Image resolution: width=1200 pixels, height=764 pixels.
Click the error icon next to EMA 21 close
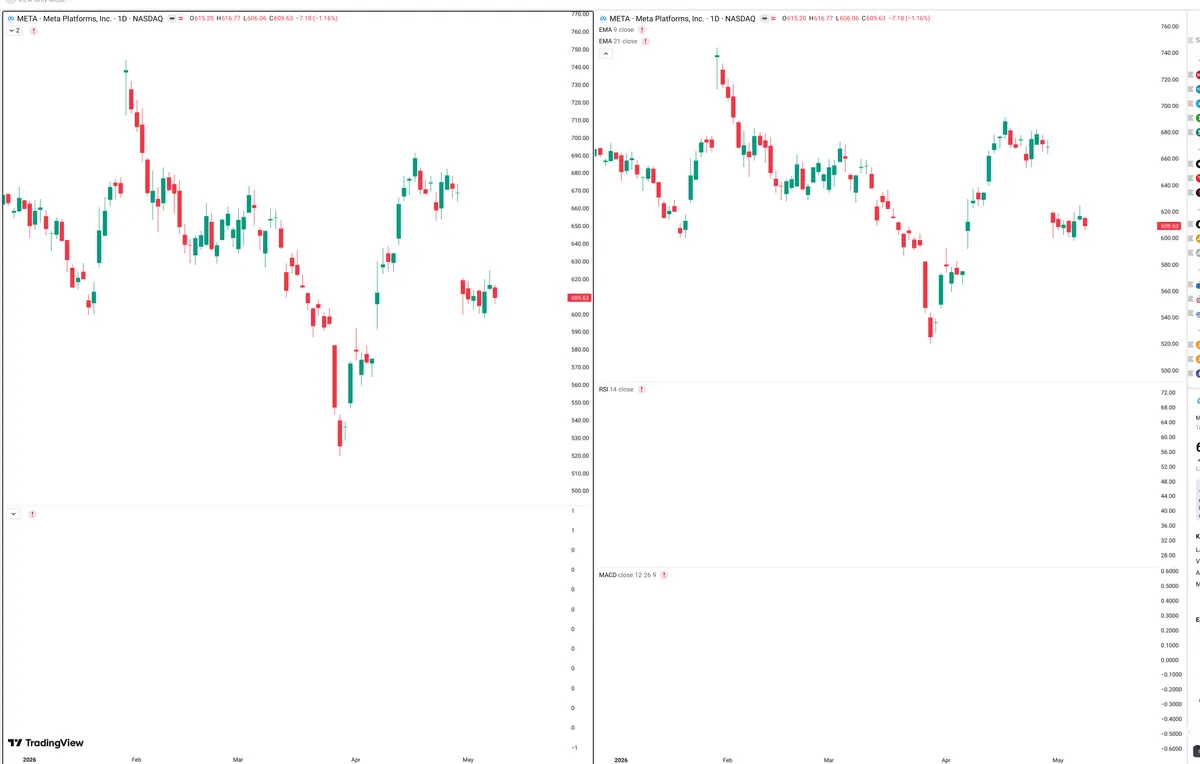644,41
